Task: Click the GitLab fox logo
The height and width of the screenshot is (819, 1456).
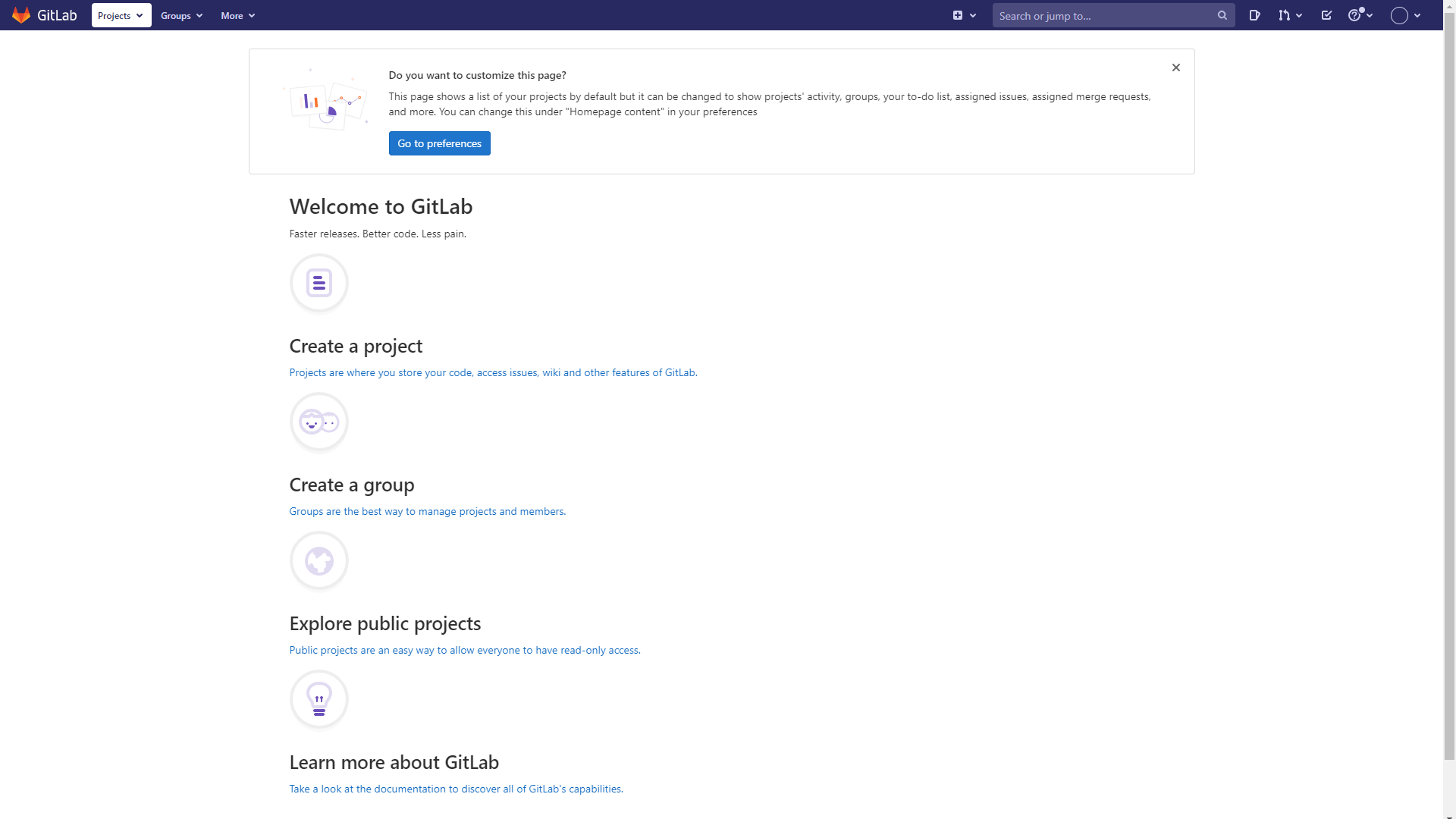Action: (21, 15)
